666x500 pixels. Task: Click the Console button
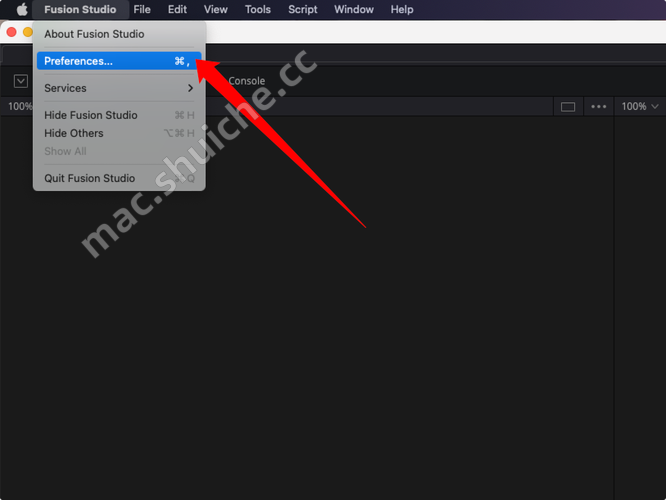coord(246,81)
